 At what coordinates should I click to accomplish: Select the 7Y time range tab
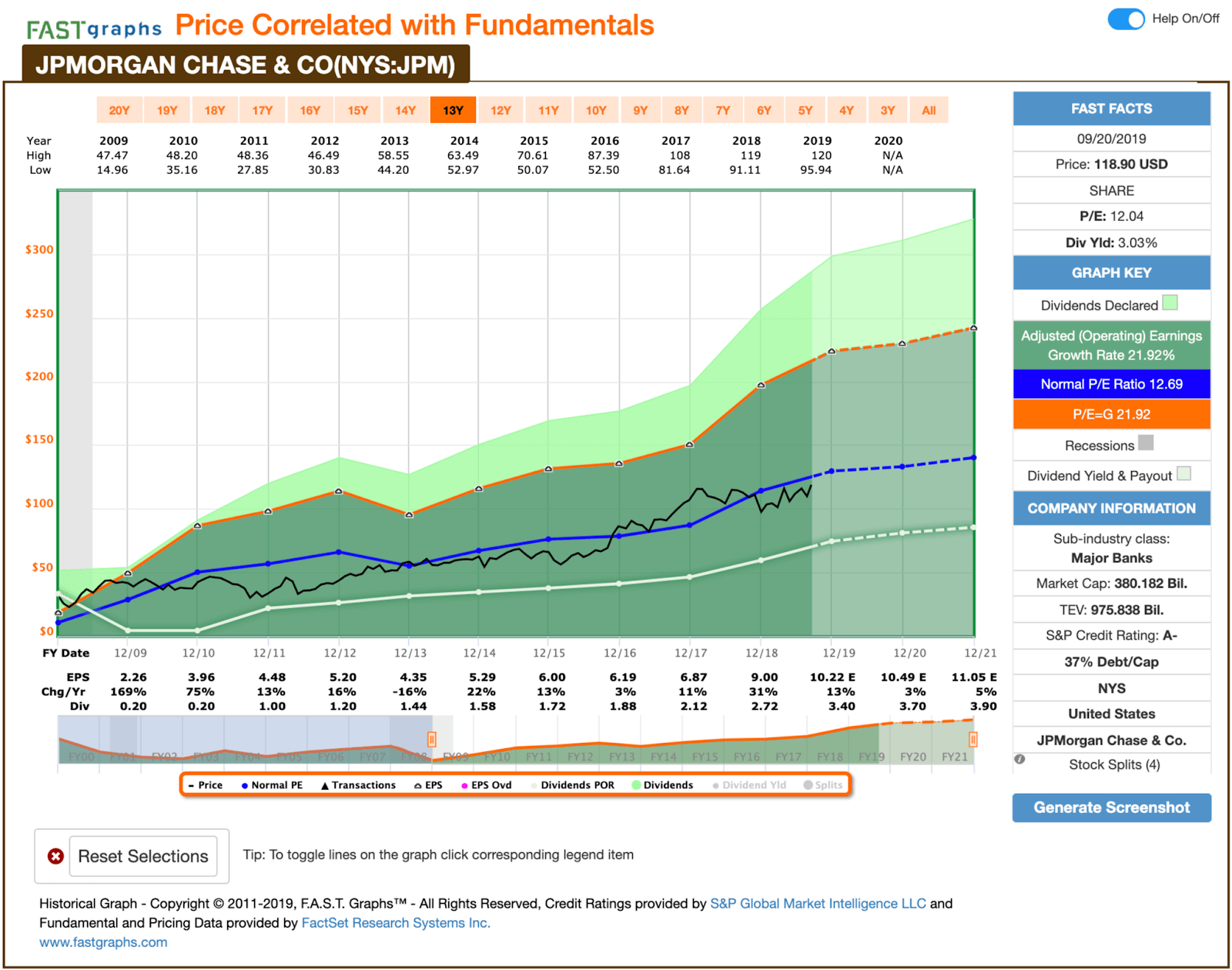(x=723, y=110)
